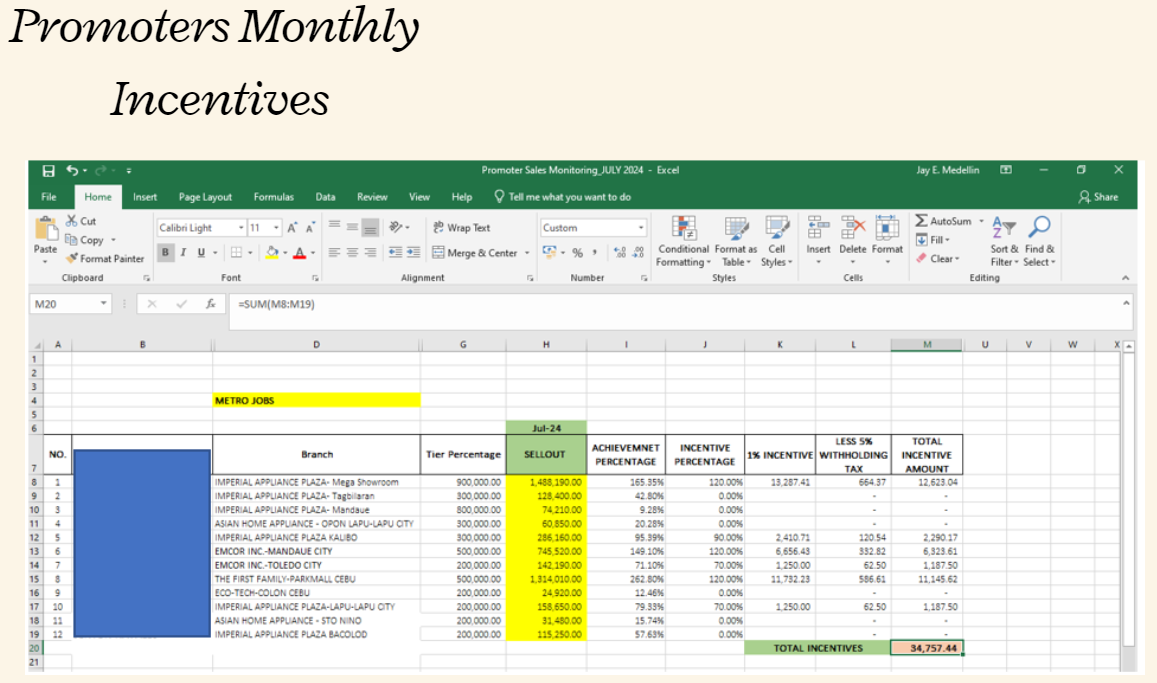
Task: Collapse the ribbon with the chevron
Action: [1125, 278]
